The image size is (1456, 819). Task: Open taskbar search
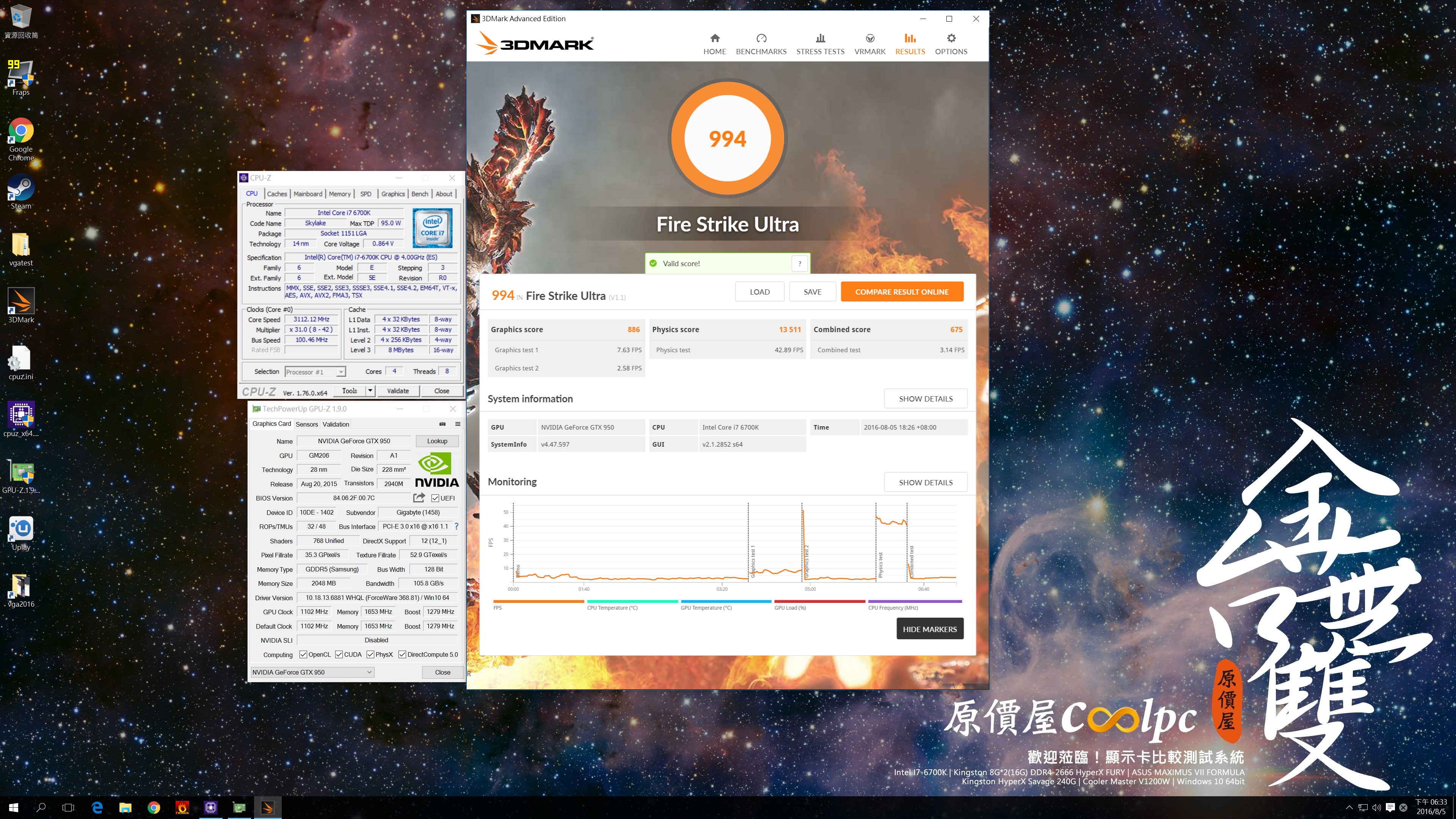pos(41,808)
